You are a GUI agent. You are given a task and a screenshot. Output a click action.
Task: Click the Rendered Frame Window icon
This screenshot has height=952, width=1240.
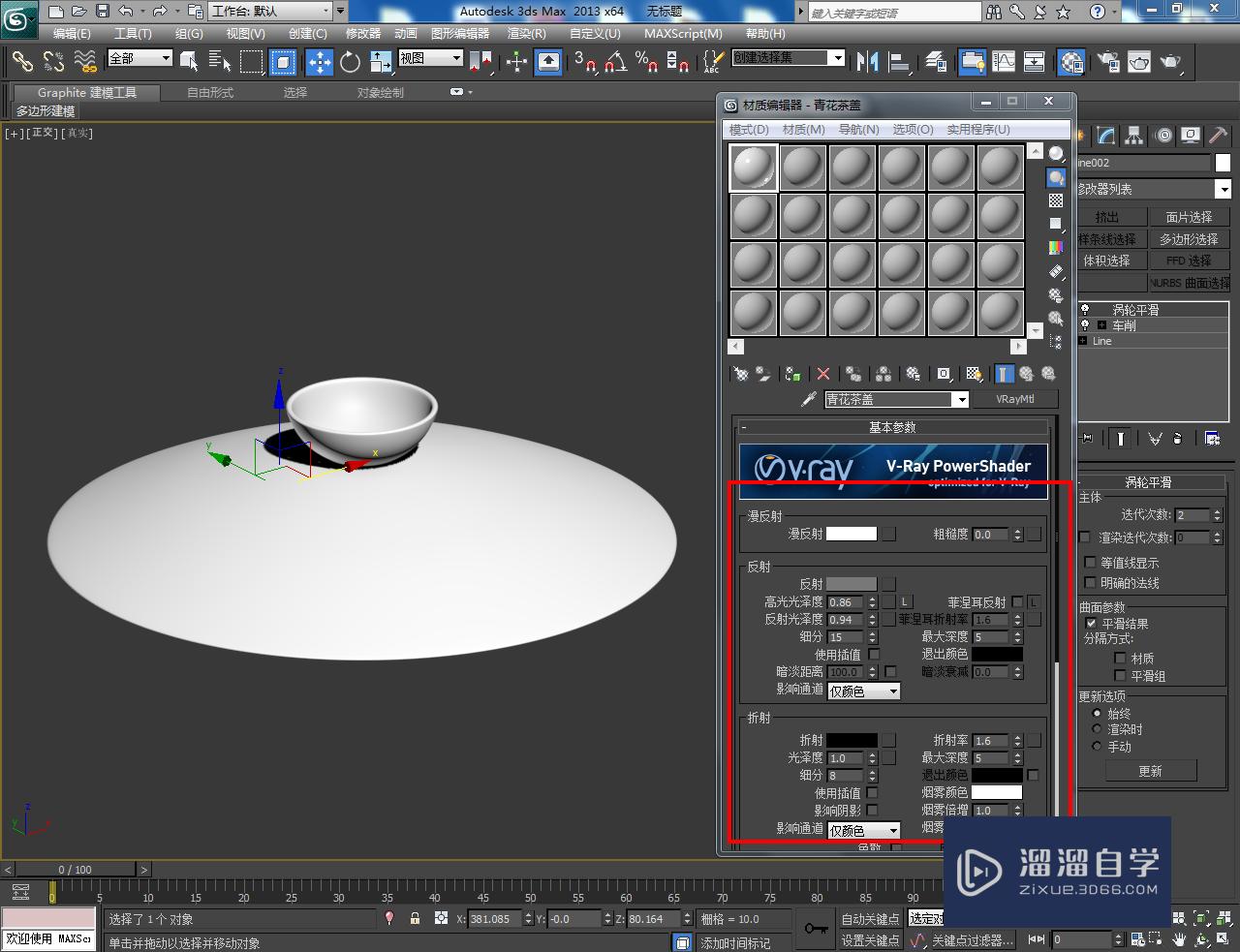(1139, 62)
